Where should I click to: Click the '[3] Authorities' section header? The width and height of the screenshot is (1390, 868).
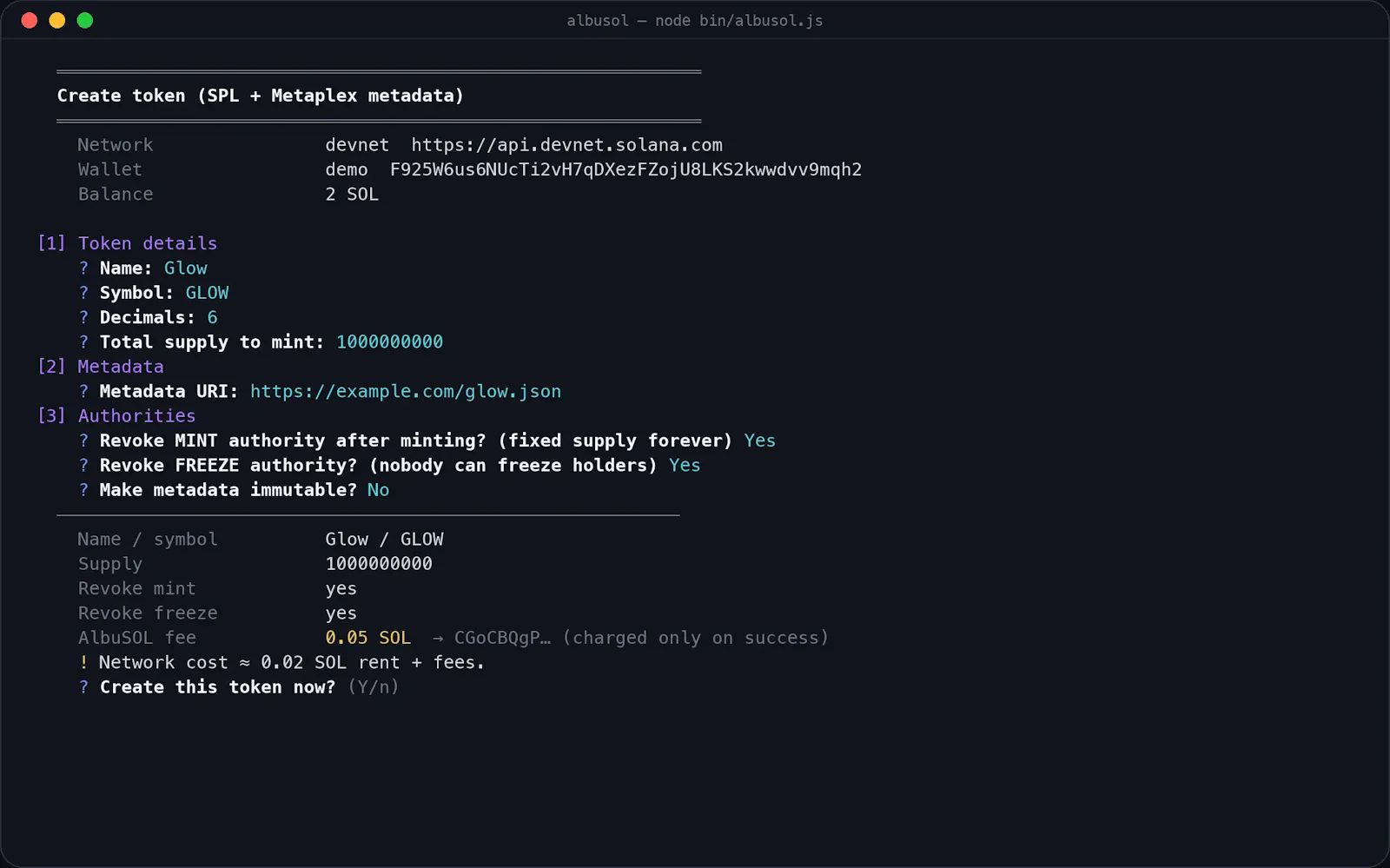pos(116,415)
